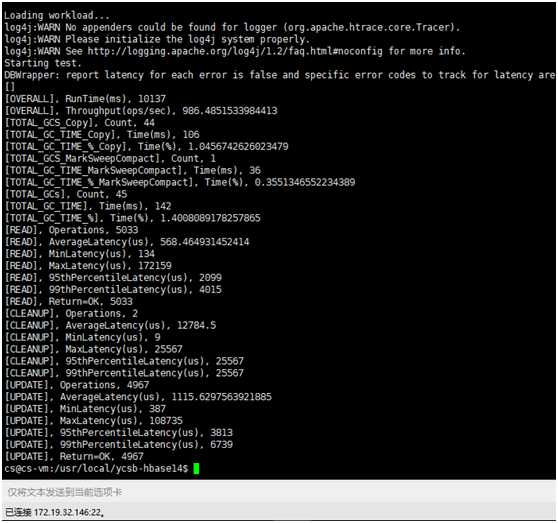Image resolution: width=558 pixels, height=523 pixels.
Task: Click the send-text input field below the terminal
Action: click(279, 492)
